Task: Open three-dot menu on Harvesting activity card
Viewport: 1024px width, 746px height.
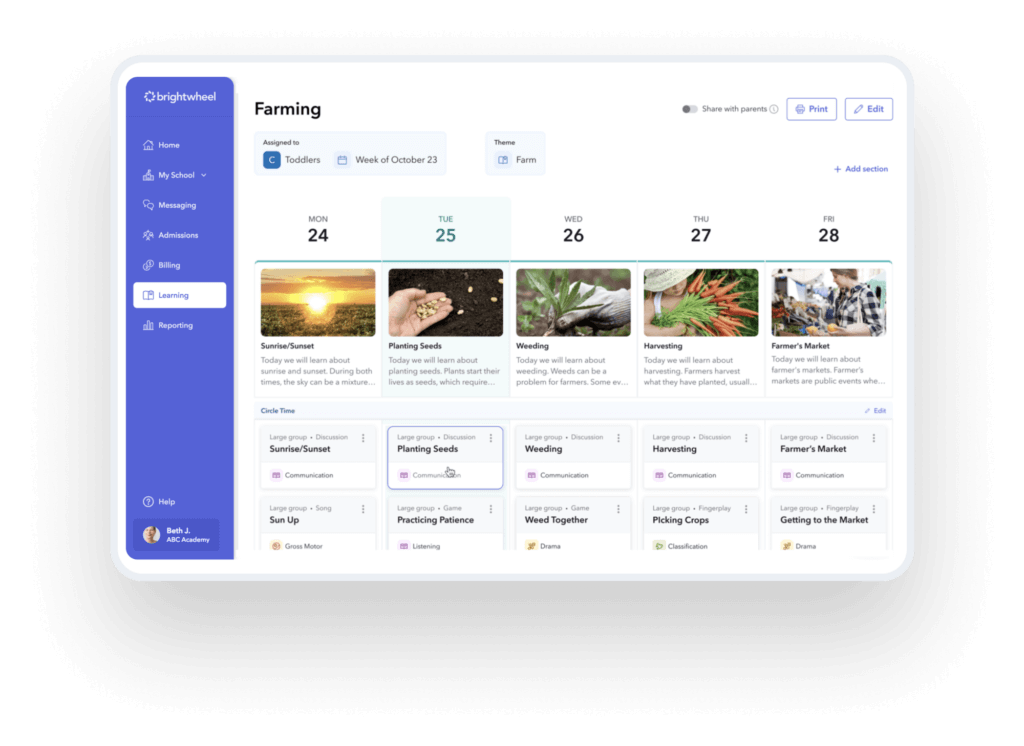Action: 746,438
